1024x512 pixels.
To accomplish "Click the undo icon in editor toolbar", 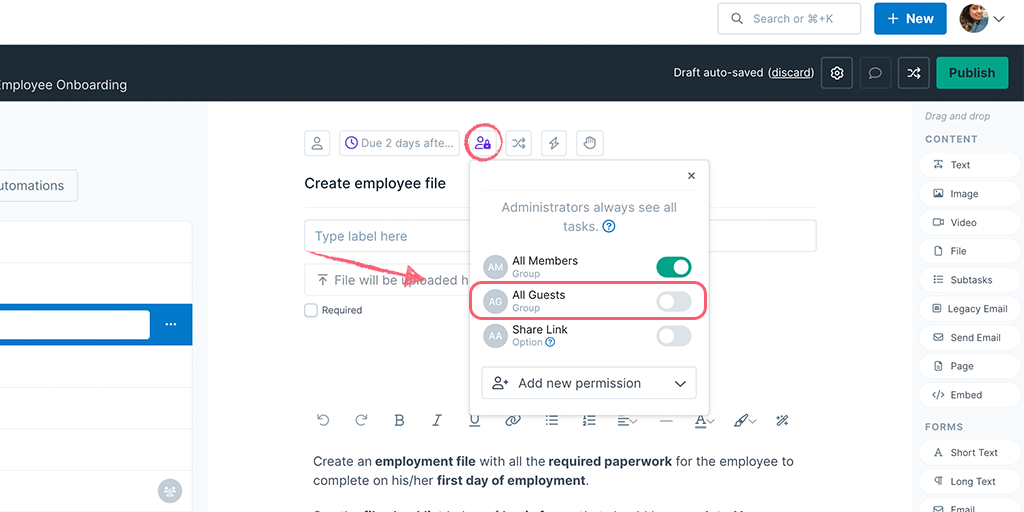I will (x=323, y=421).
